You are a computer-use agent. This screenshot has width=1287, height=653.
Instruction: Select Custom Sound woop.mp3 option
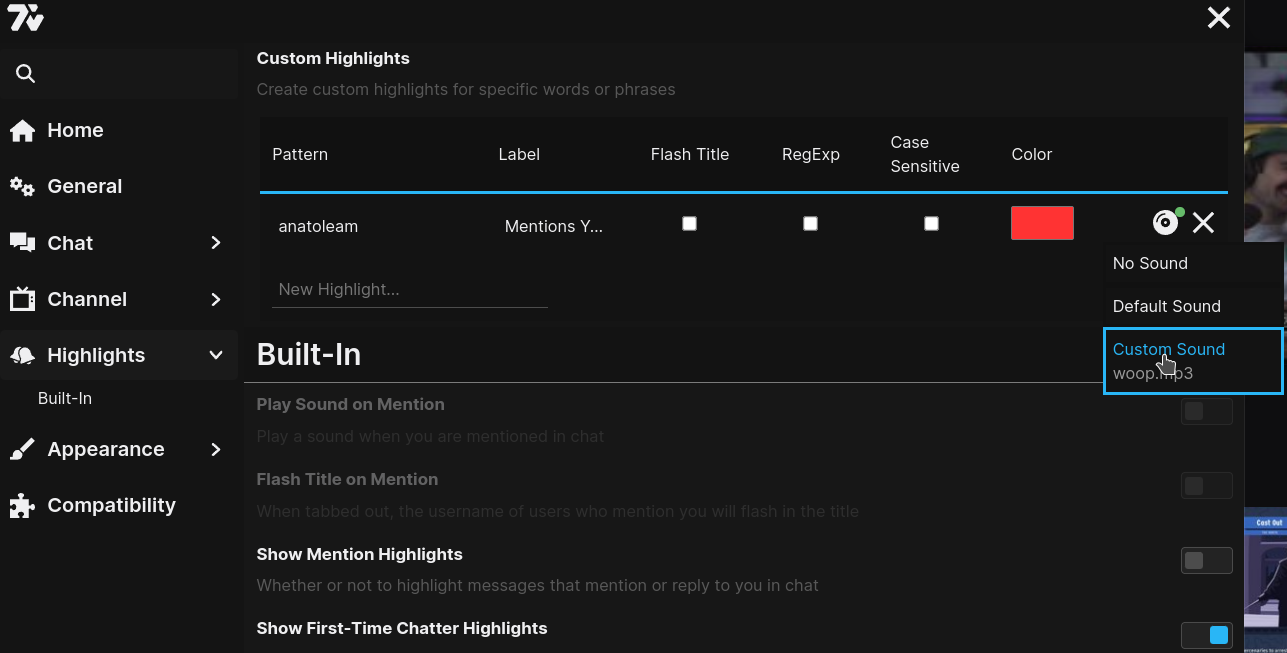[1192, 361]
